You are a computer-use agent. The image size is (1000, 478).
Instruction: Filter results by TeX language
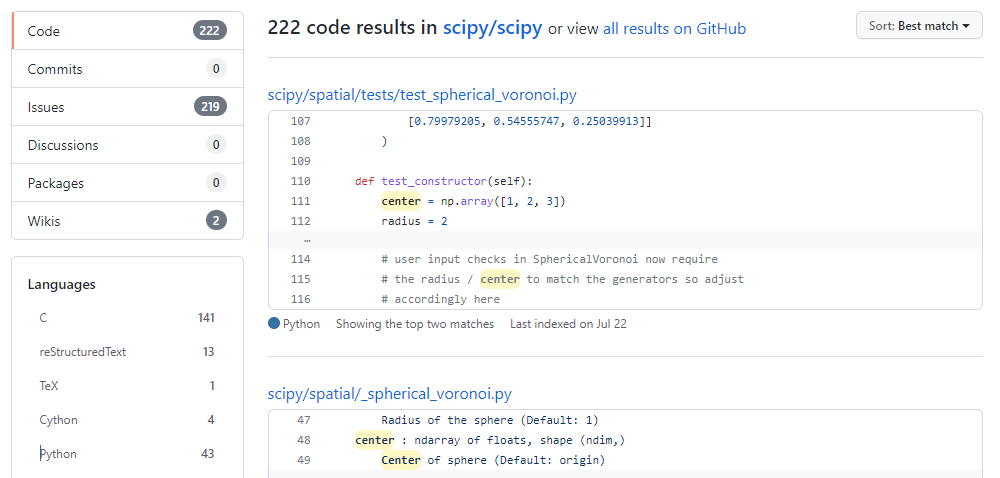pos(127,386)
